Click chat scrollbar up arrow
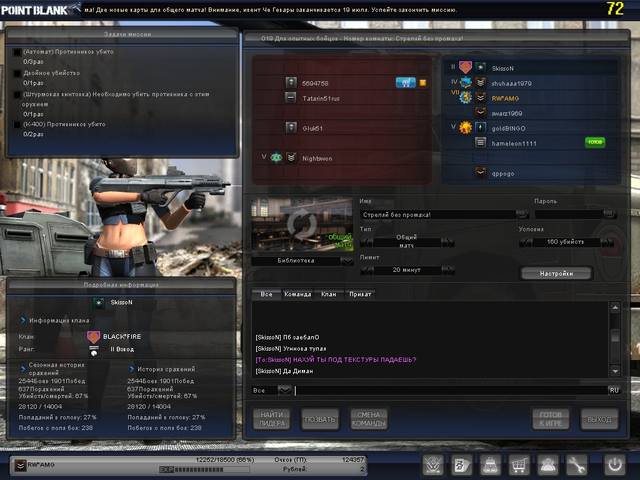Viewport: 640px width, 480px height. click(615, 307)
